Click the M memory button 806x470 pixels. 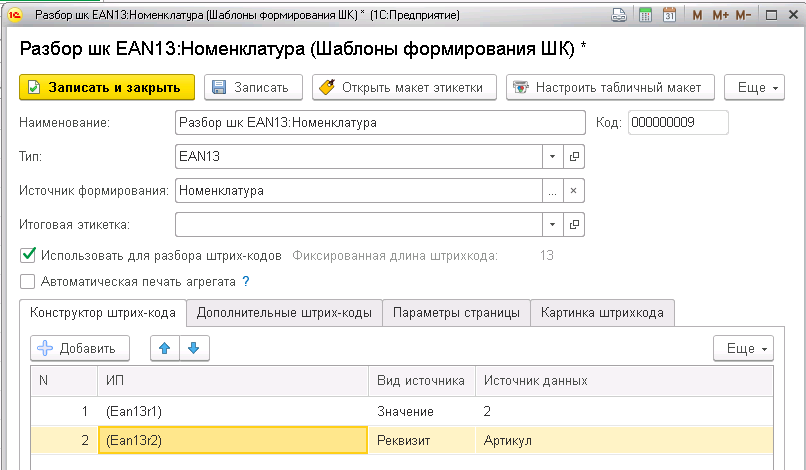tap(697, 15)
